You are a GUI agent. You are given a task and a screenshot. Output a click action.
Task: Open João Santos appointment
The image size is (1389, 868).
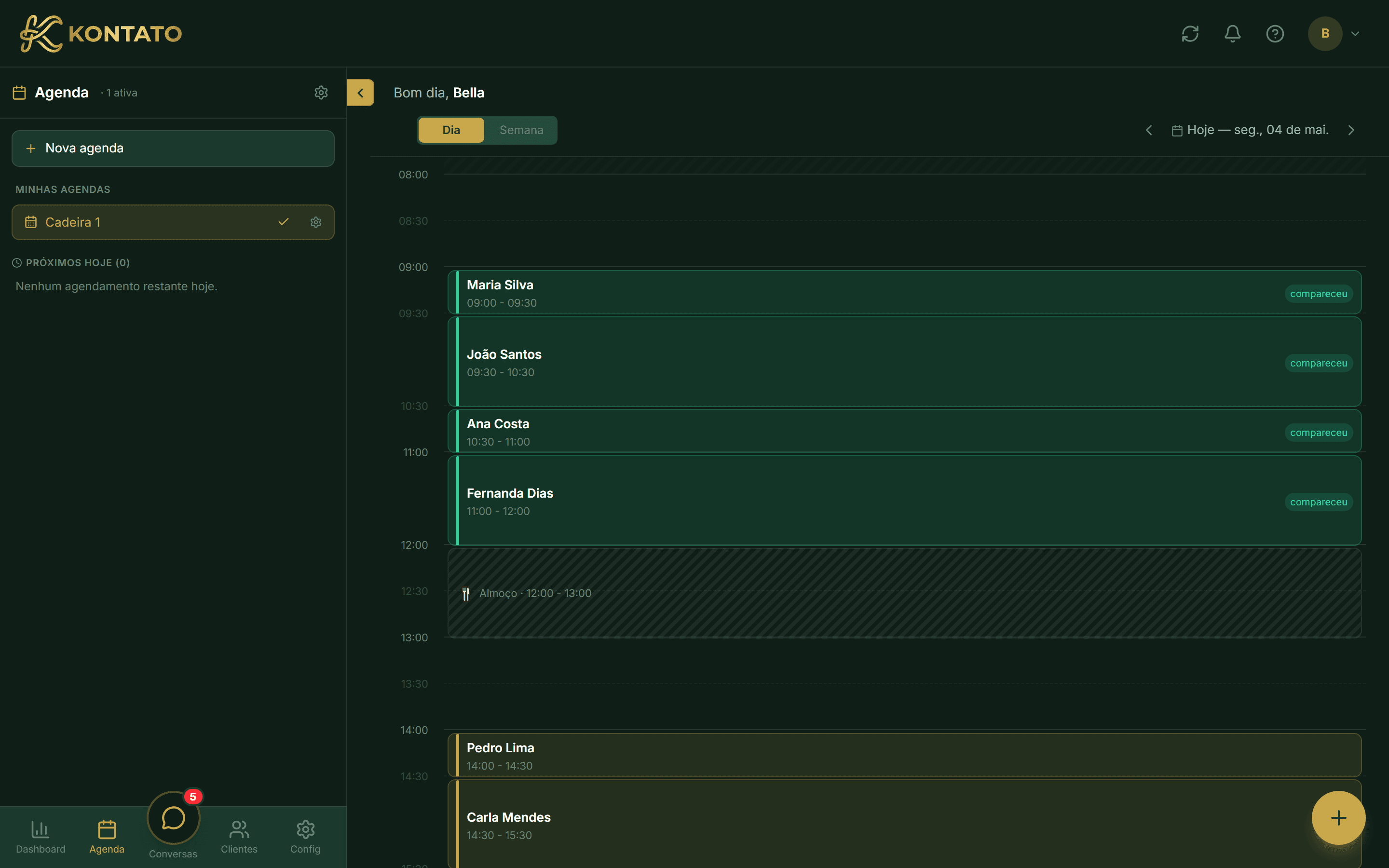point(905,362)
